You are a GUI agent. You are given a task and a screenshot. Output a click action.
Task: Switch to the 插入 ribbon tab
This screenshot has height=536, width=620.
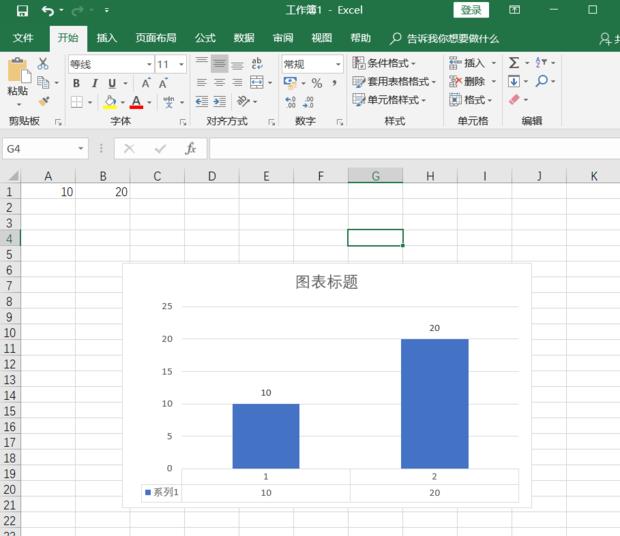coord(106,38)
